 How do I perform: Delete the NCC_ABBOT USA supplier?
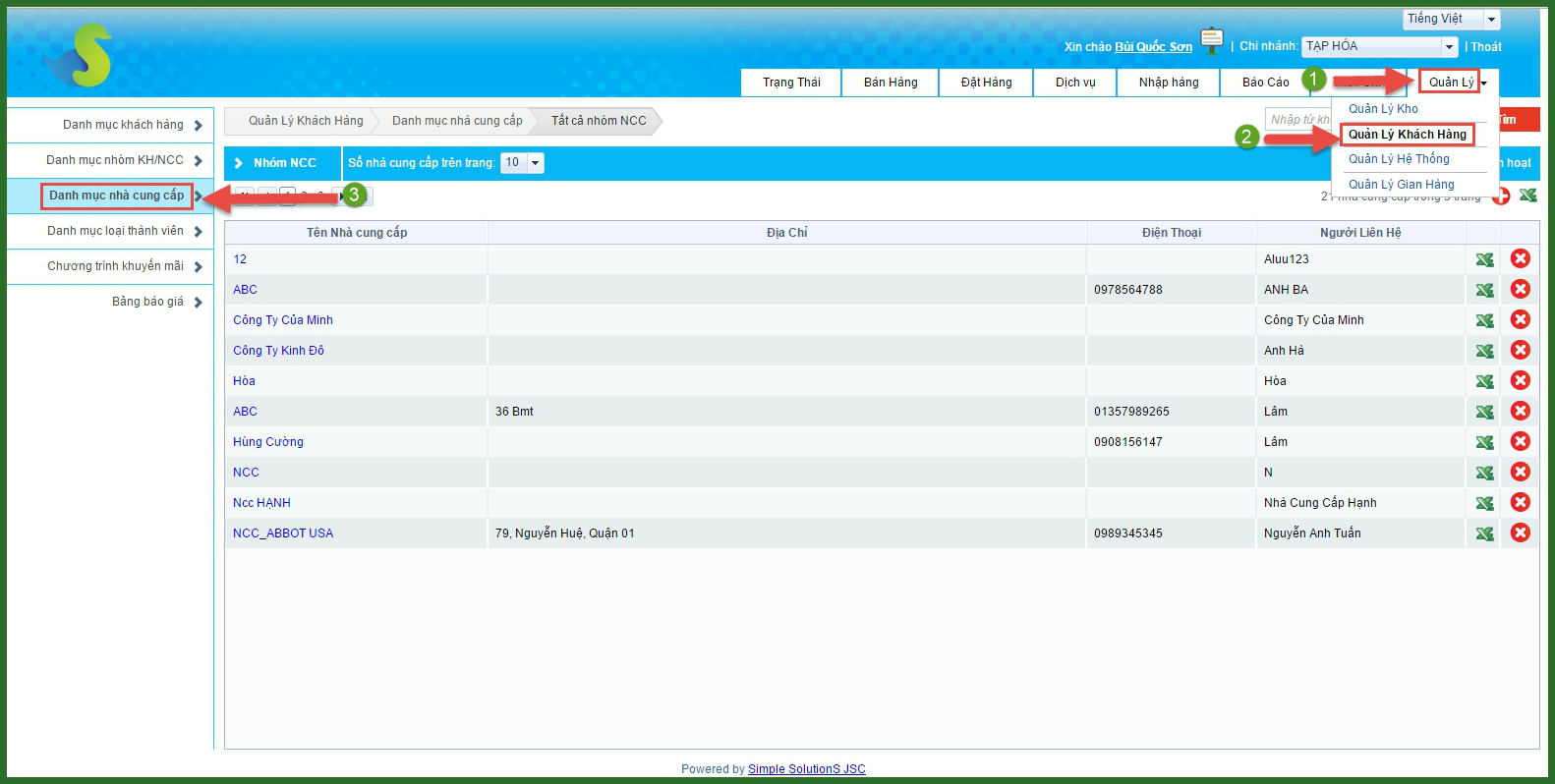[1520, 533]
